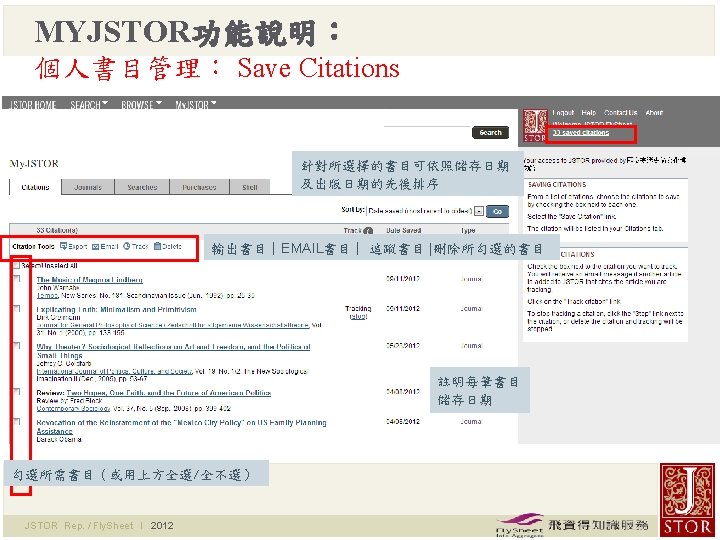
Task: Click the Type column header
Action: pos(467,231)
